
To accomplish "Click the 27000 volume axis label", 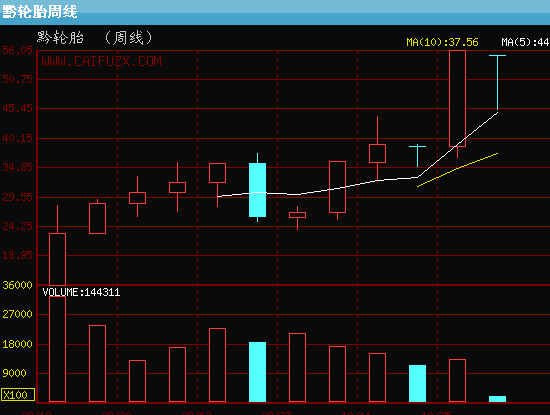I will (x=17, y=314).
